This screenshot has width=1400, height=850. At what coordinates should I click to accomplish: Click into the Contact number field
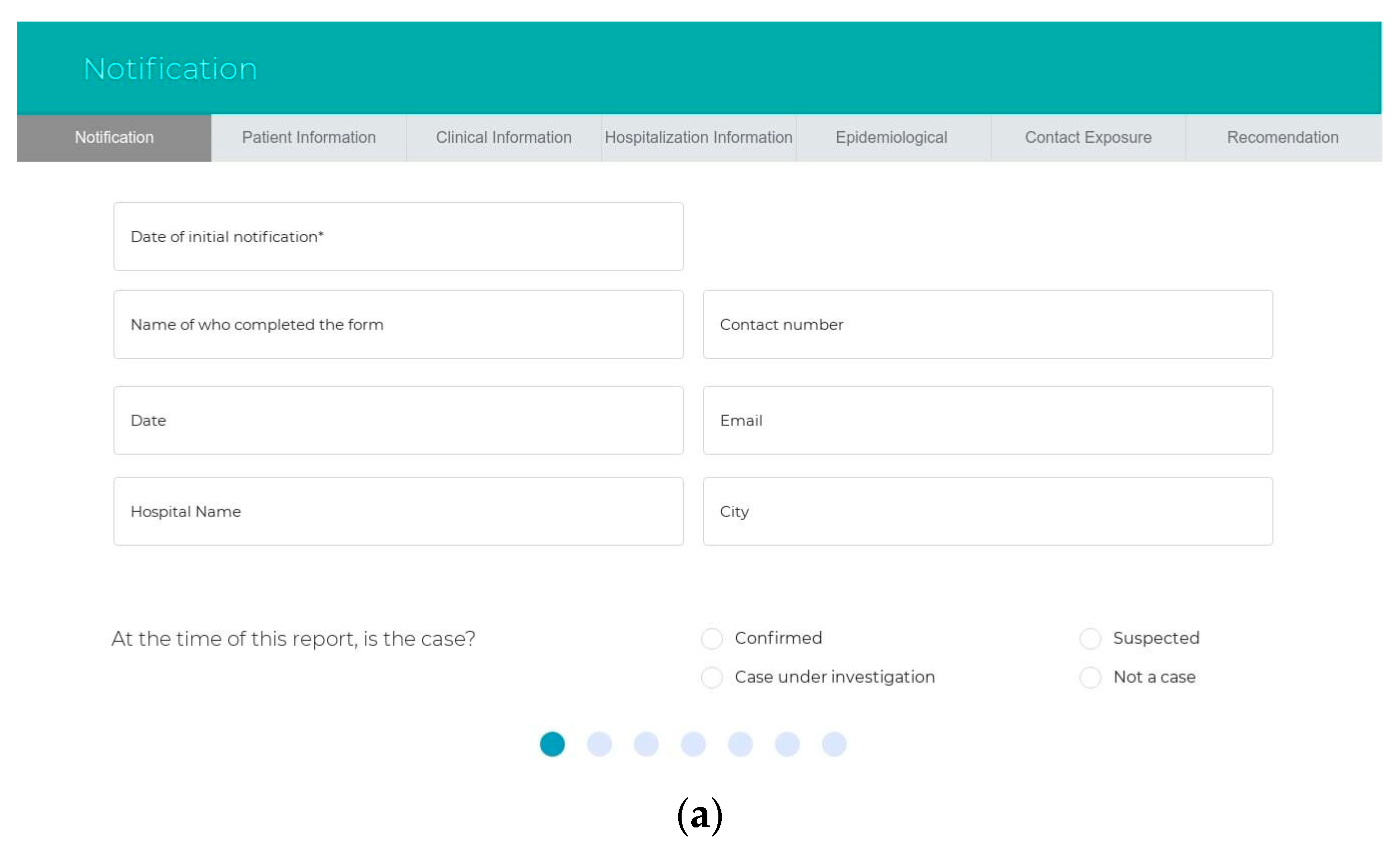coord(987,324)
